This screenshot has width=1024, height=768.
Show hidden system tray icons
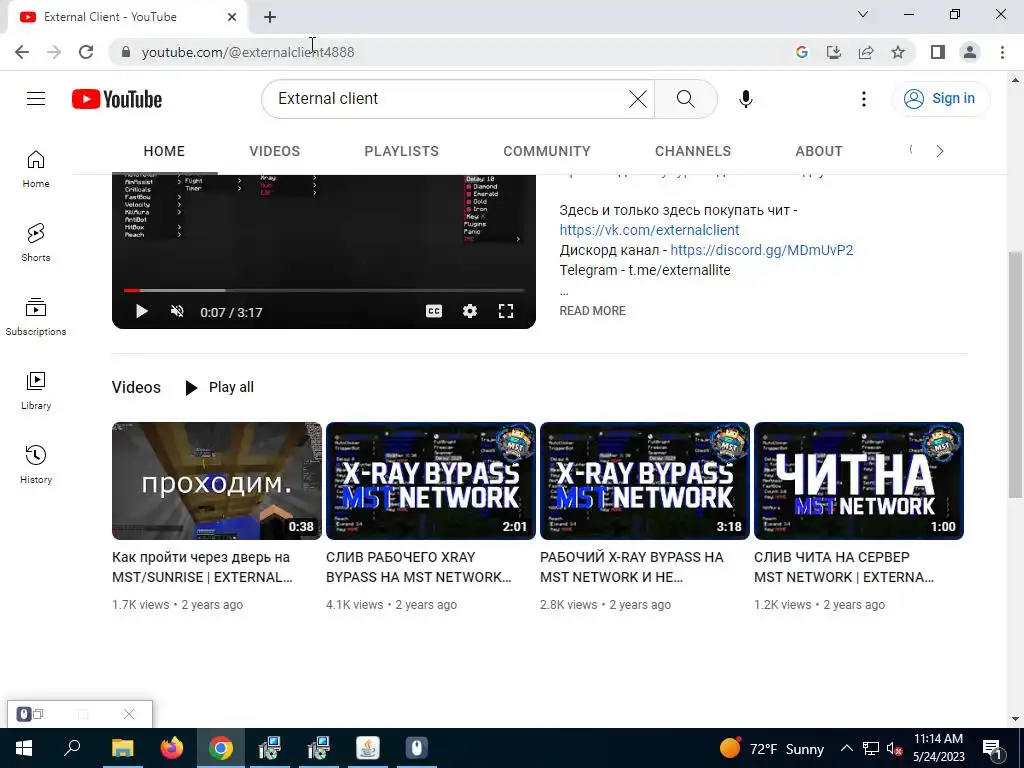pos(846,748)
